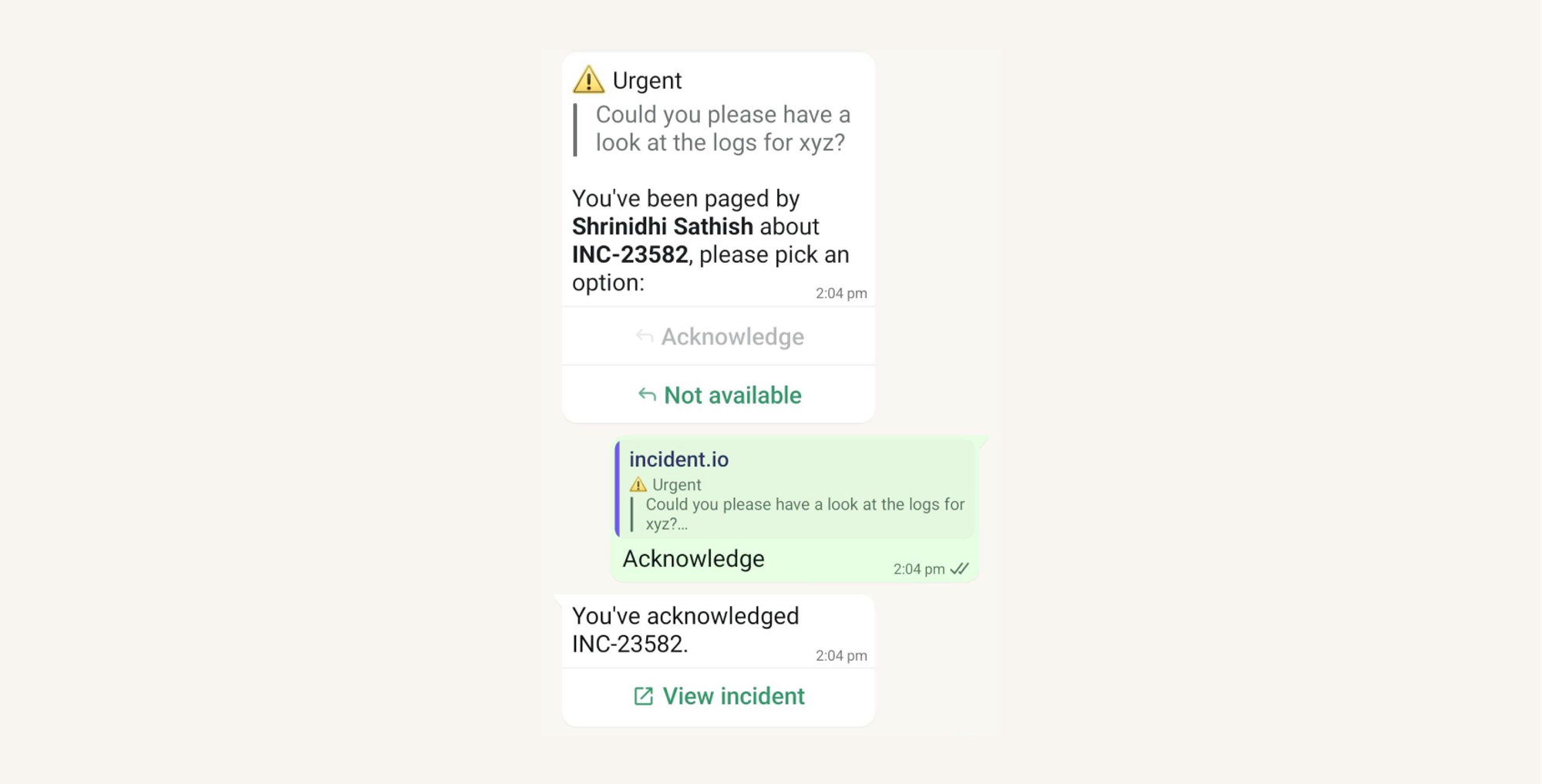Viewport: 1542px width, 784px height.
Task: Tap the greyed-out Acknowledge button
Action: (719, 336)
